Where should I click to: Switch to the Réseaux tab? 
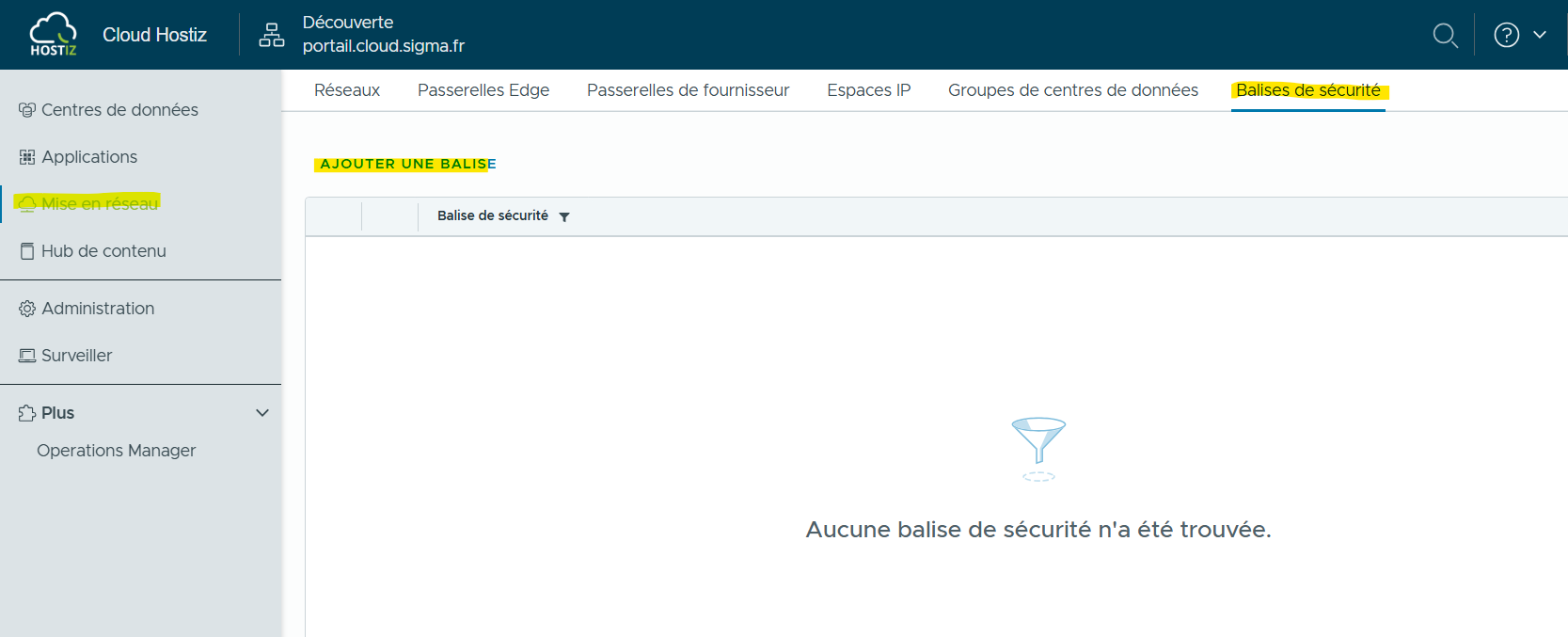tap(347, 90)
